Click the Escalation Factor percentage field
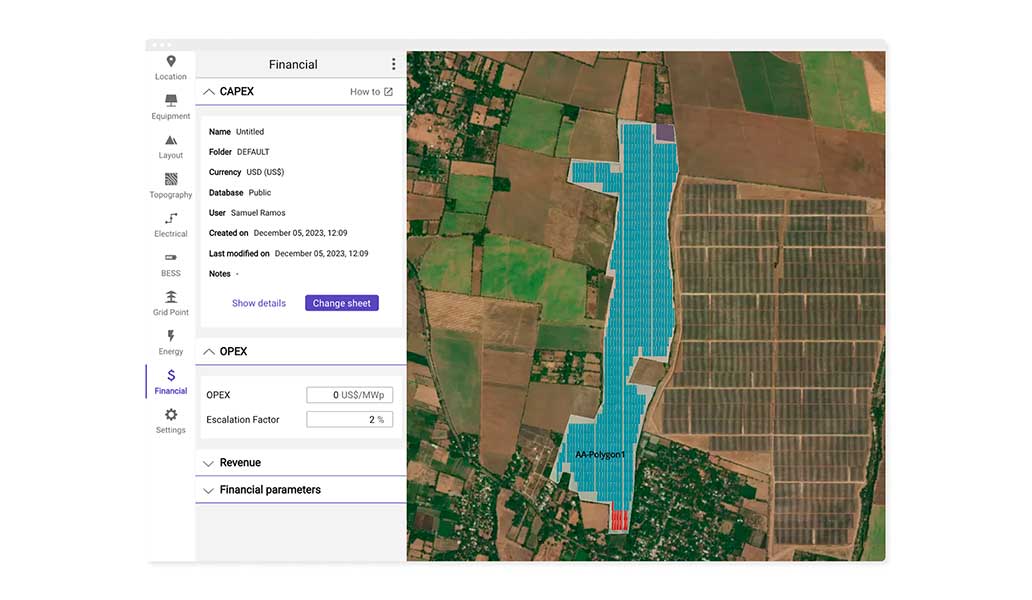 348,420
